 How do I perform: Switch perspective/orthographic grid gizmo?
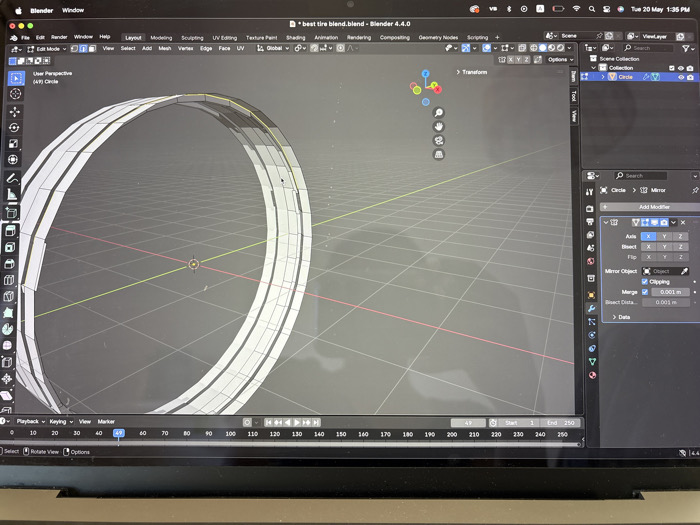(x=439, y=154)
